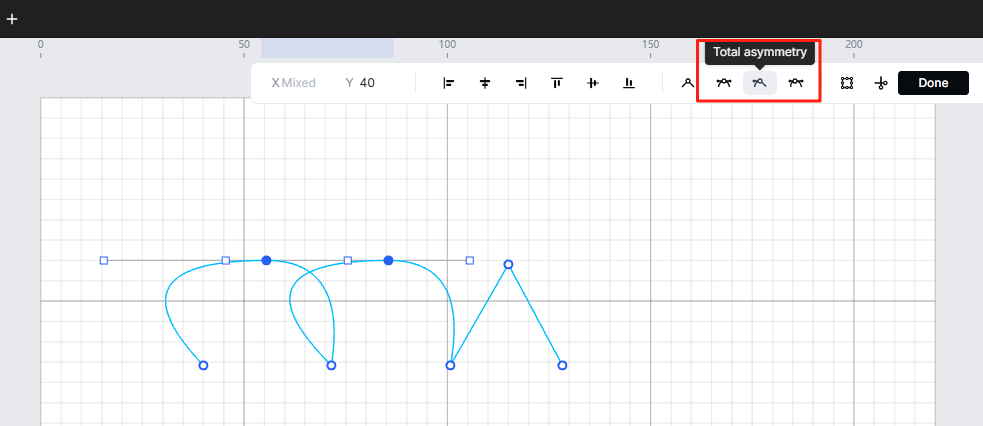Click the bounding box path icon
The width and height of the screenshot is (983, 426).
[847, 83]
